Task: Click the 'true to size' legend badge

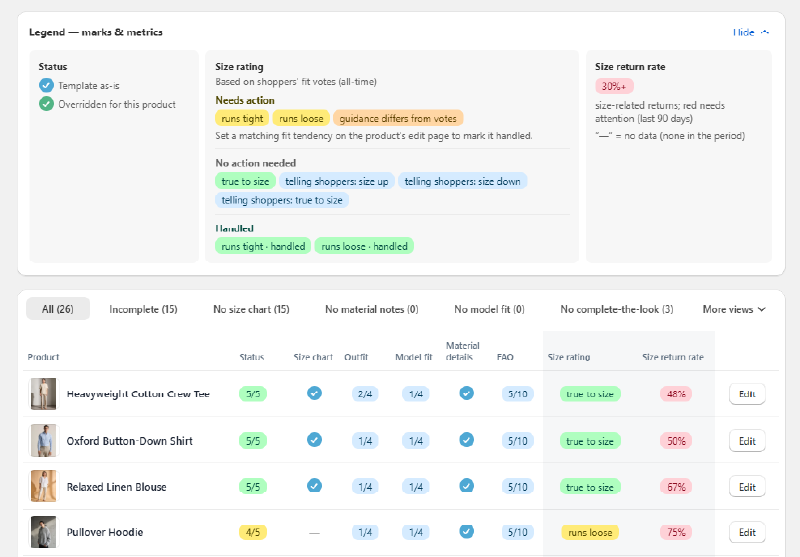Action: (245, 181)
